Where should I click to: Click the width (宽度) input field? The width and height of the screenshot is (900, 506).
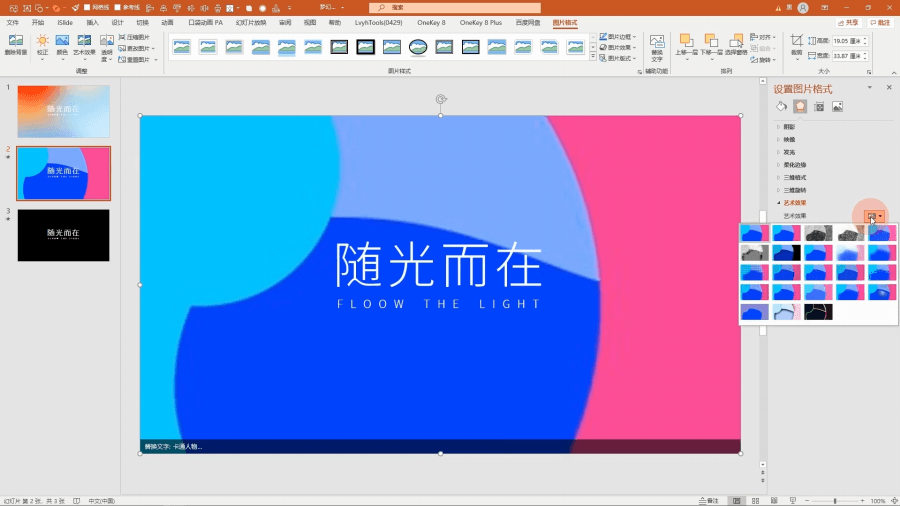849,56
